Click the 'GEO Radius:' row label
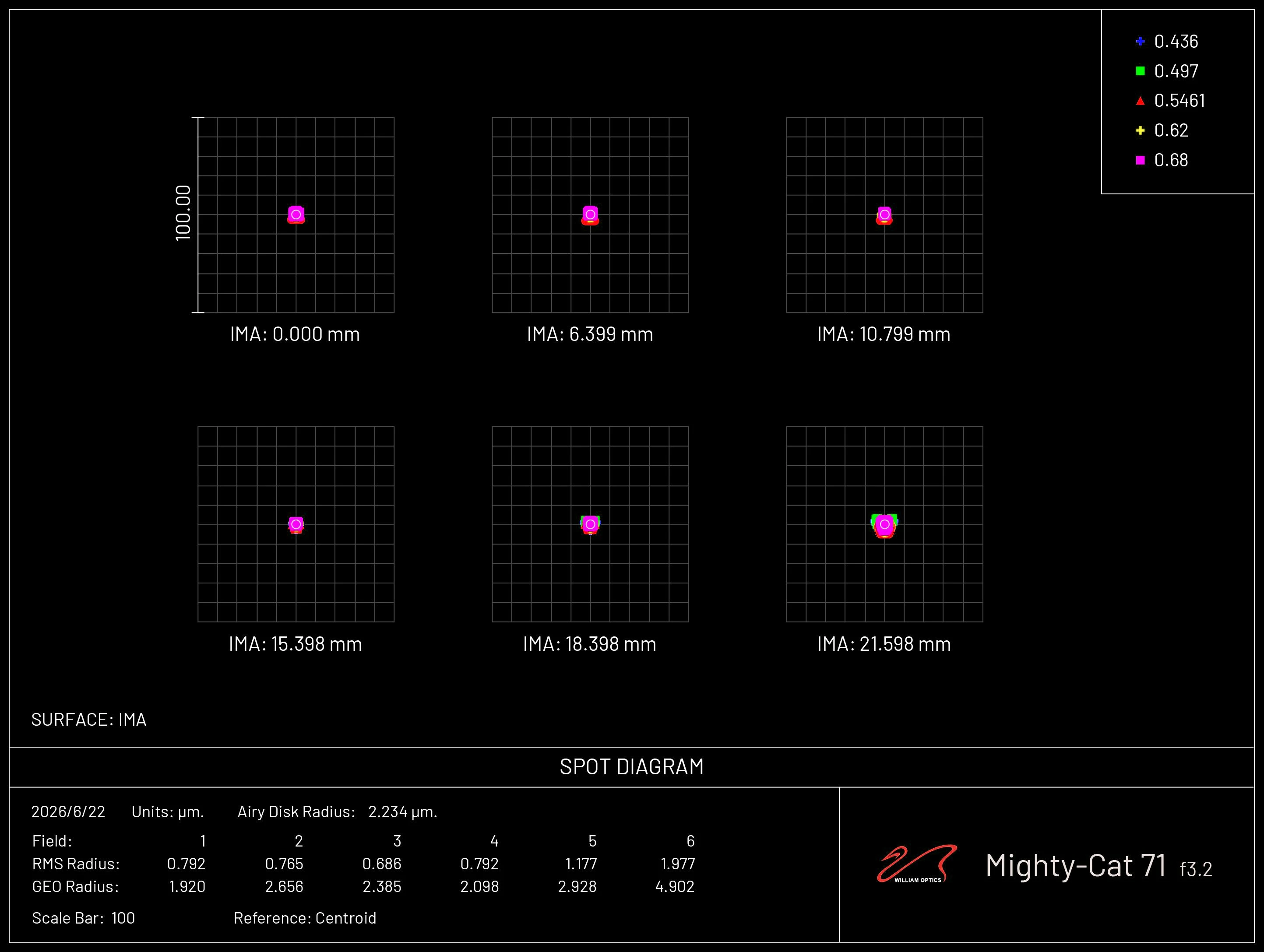 click(x=75, y=887)
